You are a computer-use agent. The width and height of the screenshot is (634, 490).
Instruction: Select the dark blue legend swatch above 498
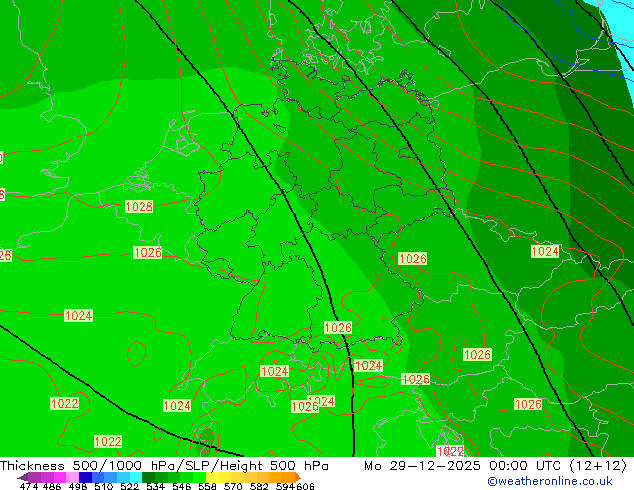[85, 477]
